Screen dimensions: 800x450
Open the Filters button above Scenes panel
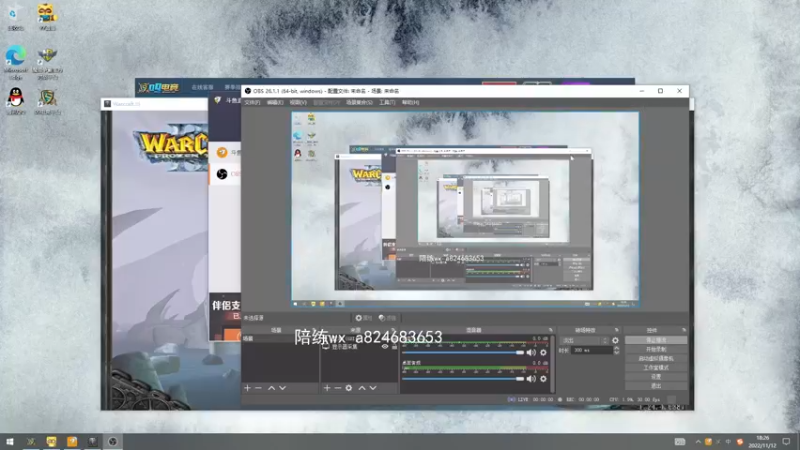388,318
